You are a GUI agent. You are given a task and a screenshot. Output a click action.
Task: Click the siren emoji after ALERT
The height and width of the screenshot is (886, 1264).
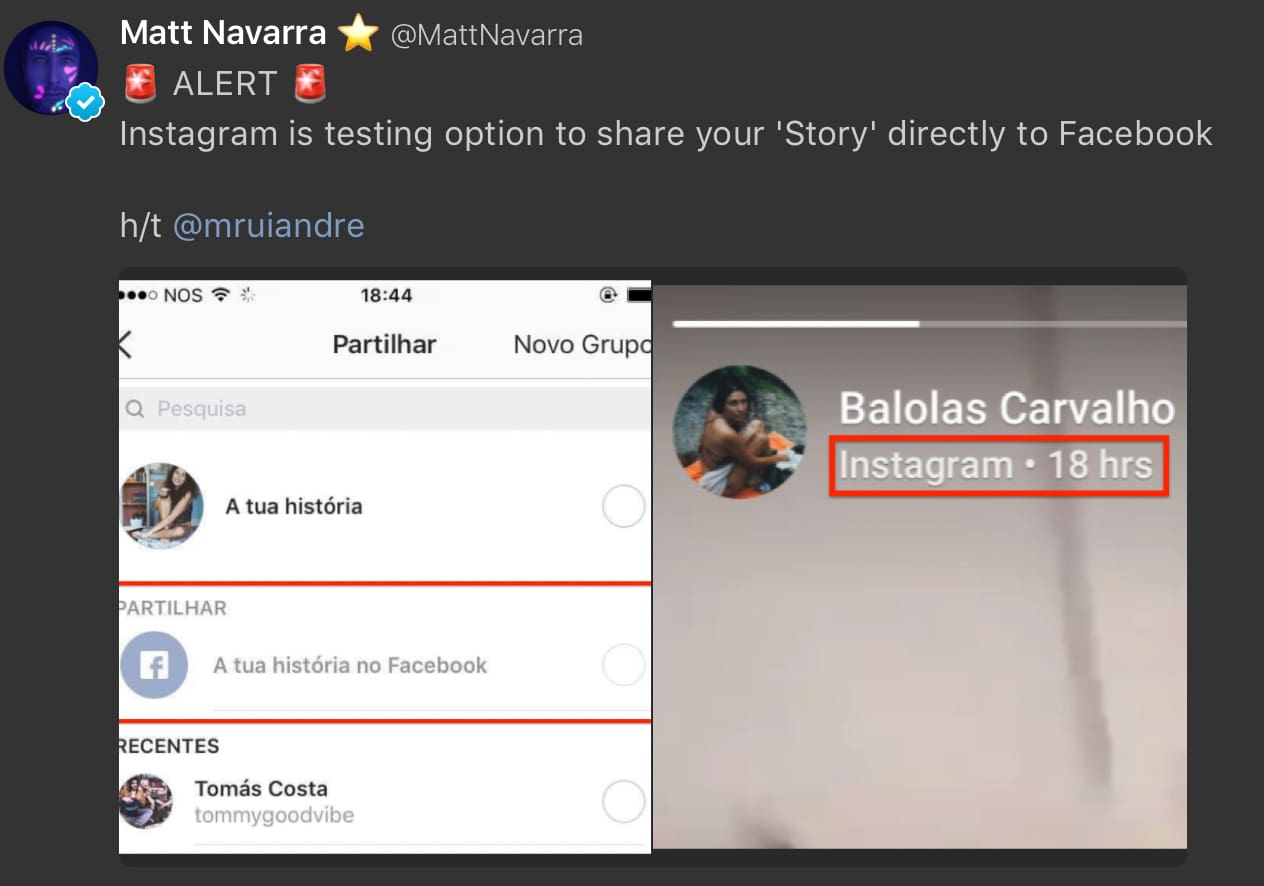(310, 84)
